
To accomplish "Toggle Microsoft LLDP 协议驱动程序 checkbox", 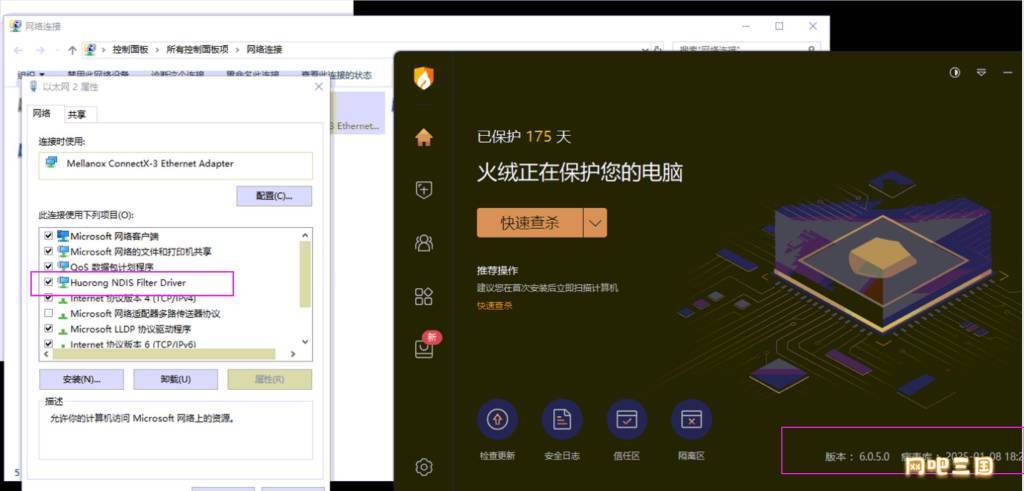I will tap(48, 329).
